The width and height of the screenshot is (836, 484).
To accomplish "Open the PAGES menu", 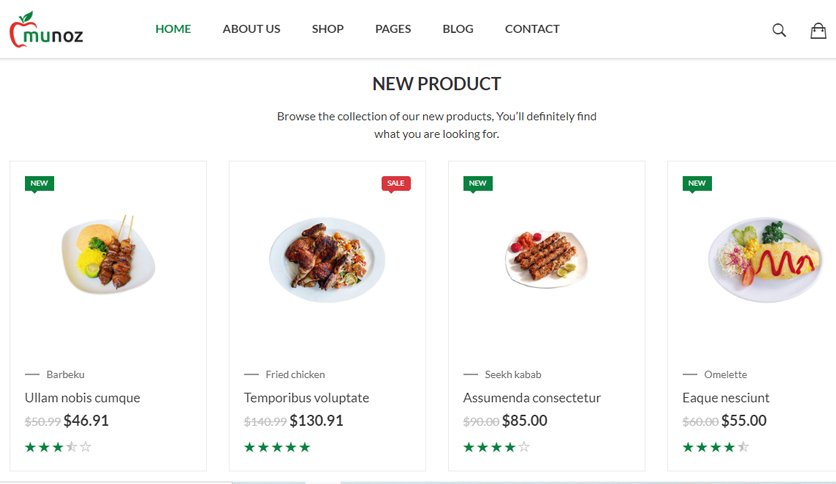I will click(393, 29).
